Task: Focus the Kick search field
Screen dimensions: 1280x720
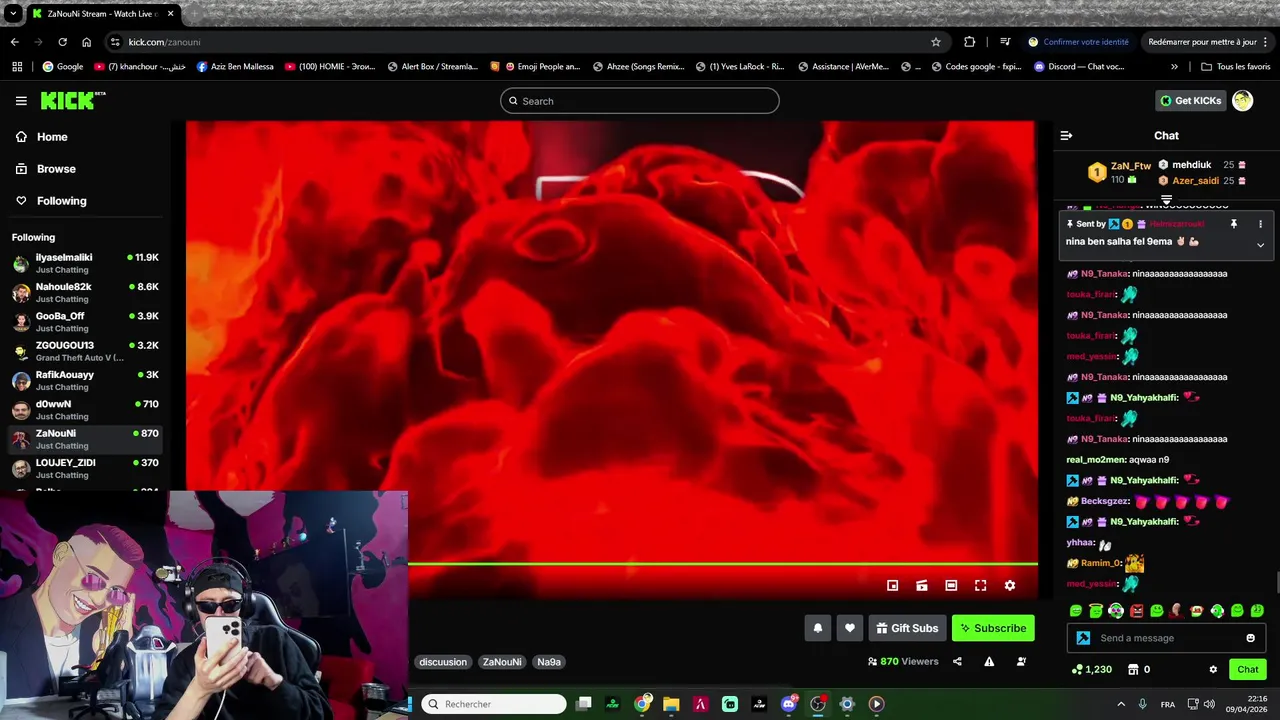Action: [x=640, y=101]
